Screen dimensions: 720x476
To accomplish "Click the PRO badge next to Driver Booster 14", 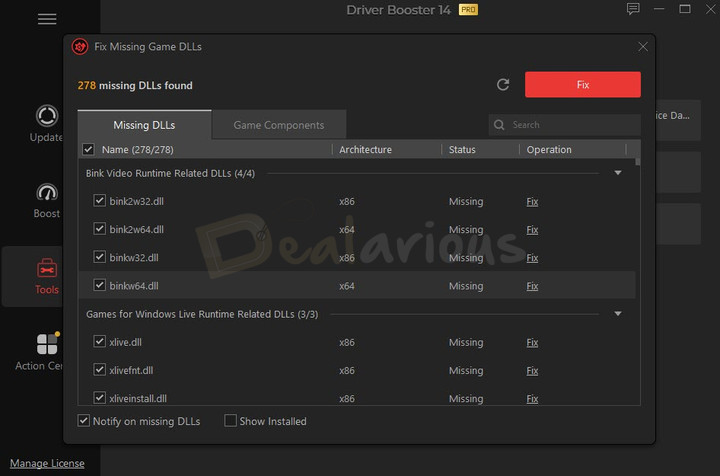I will (468, 10).
